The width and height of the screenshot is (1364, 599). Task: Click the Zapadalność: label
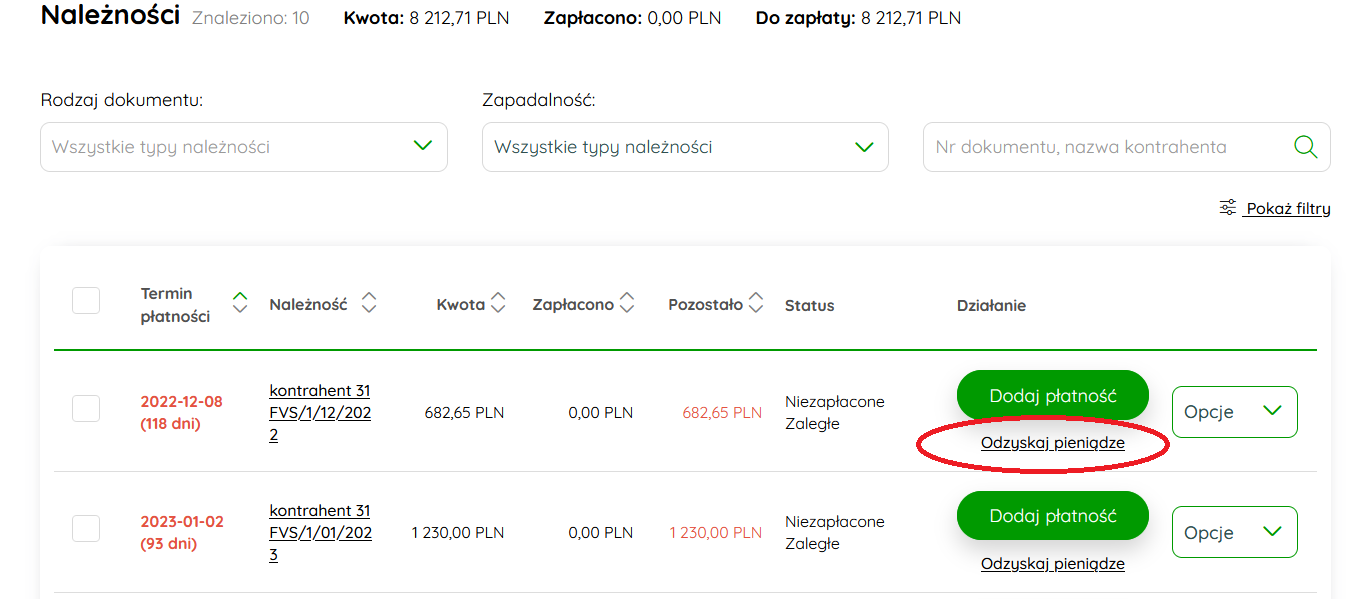tap(539, 100)
